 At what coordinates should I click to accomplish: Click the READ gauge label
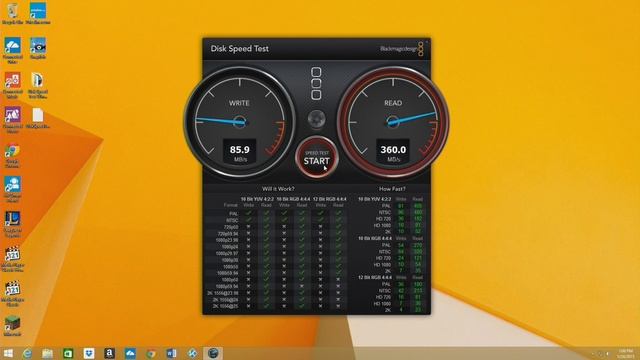coord(393,103)
